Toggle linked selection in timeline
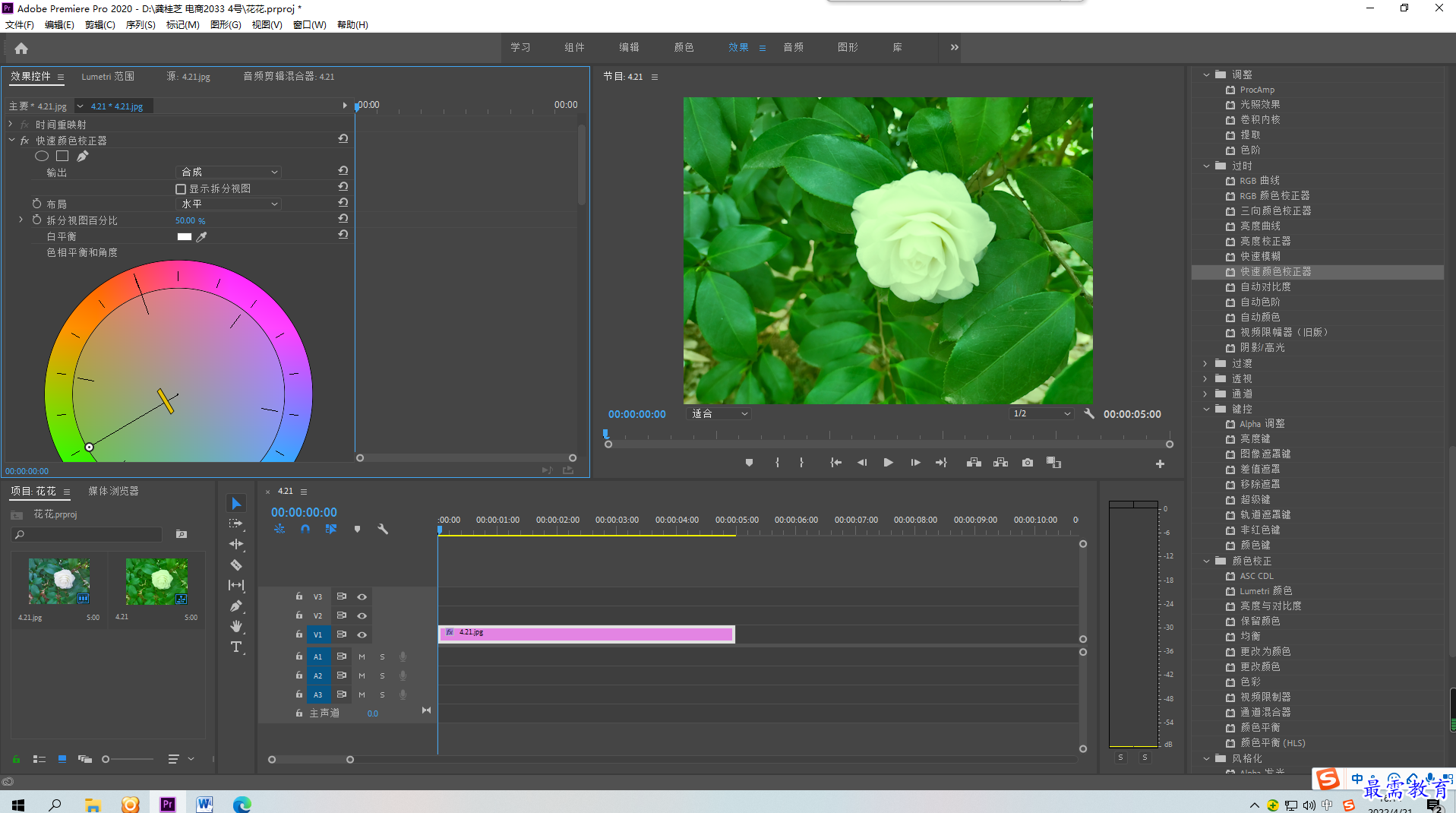This screenshot has width=1456, height=813. pyautogui.click(x=331, y=529)
